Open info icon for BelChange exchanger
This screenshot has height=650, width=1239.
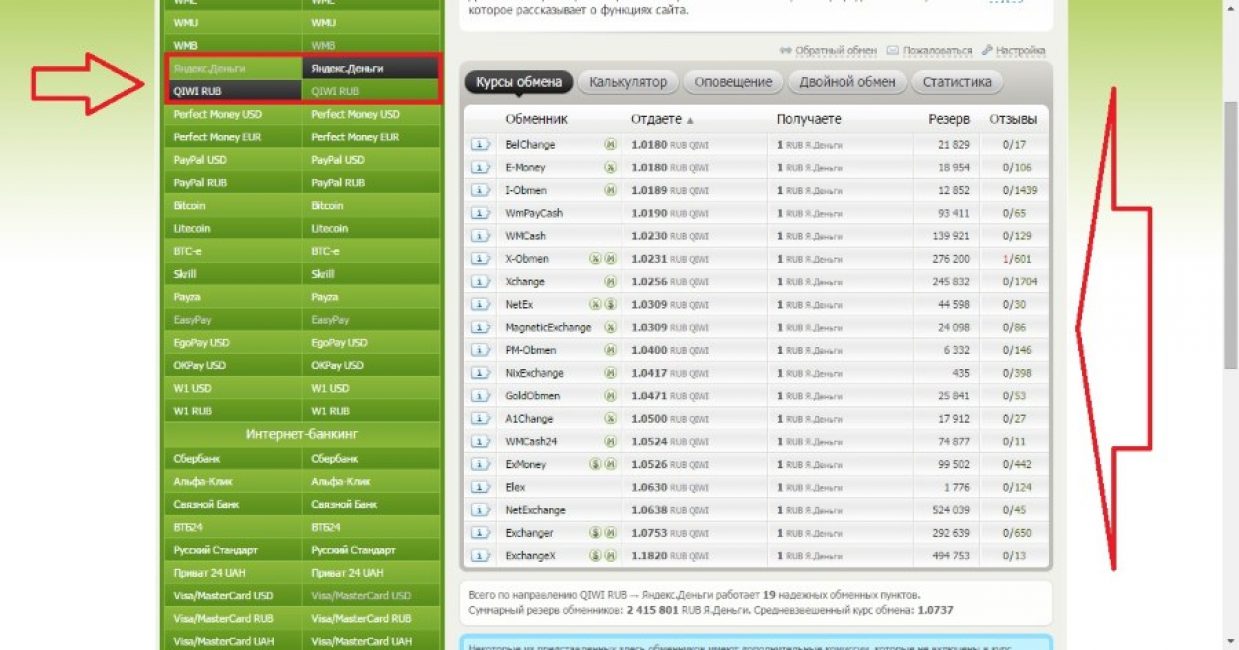tap(480, 145)
